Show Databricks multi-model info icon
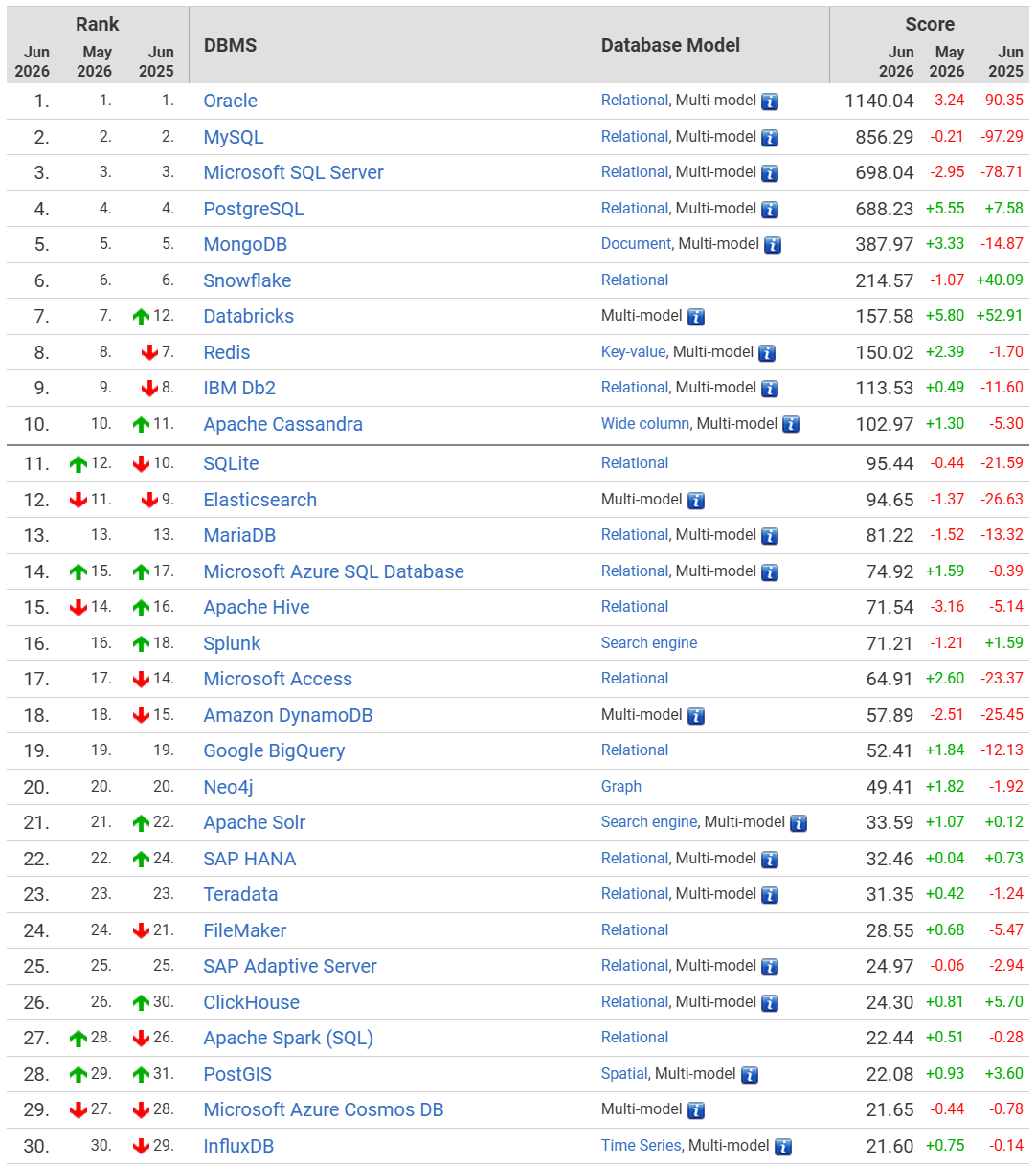Image resolution: width=1036 pixels, height=1164 pixels. 696,317
